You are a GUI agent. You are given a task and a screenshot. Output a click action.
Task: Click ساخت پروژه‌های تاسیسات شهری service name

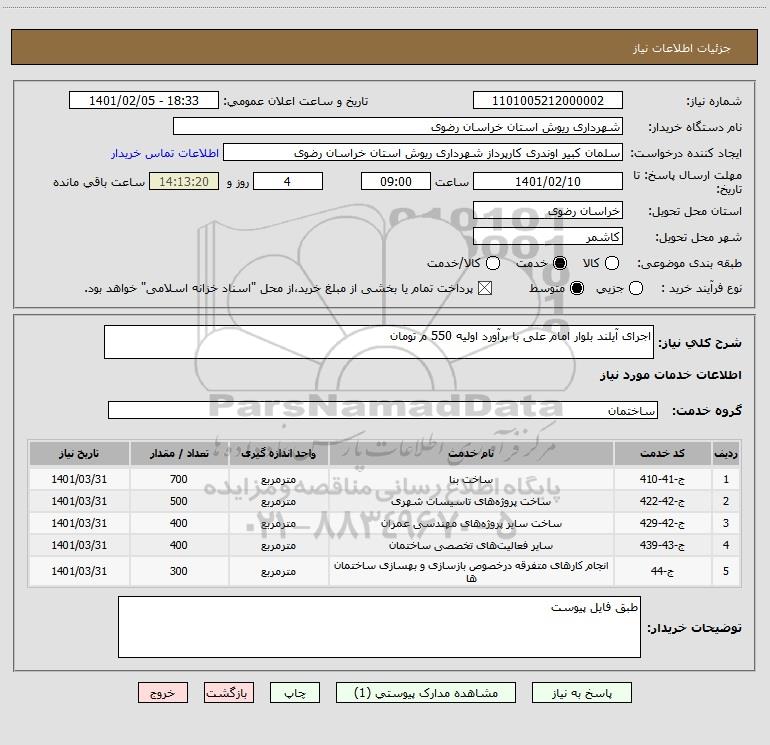tap(471, 501)
